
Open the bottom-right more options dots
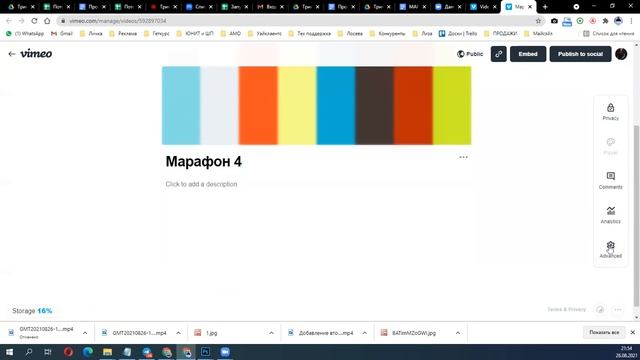point(618,309)
